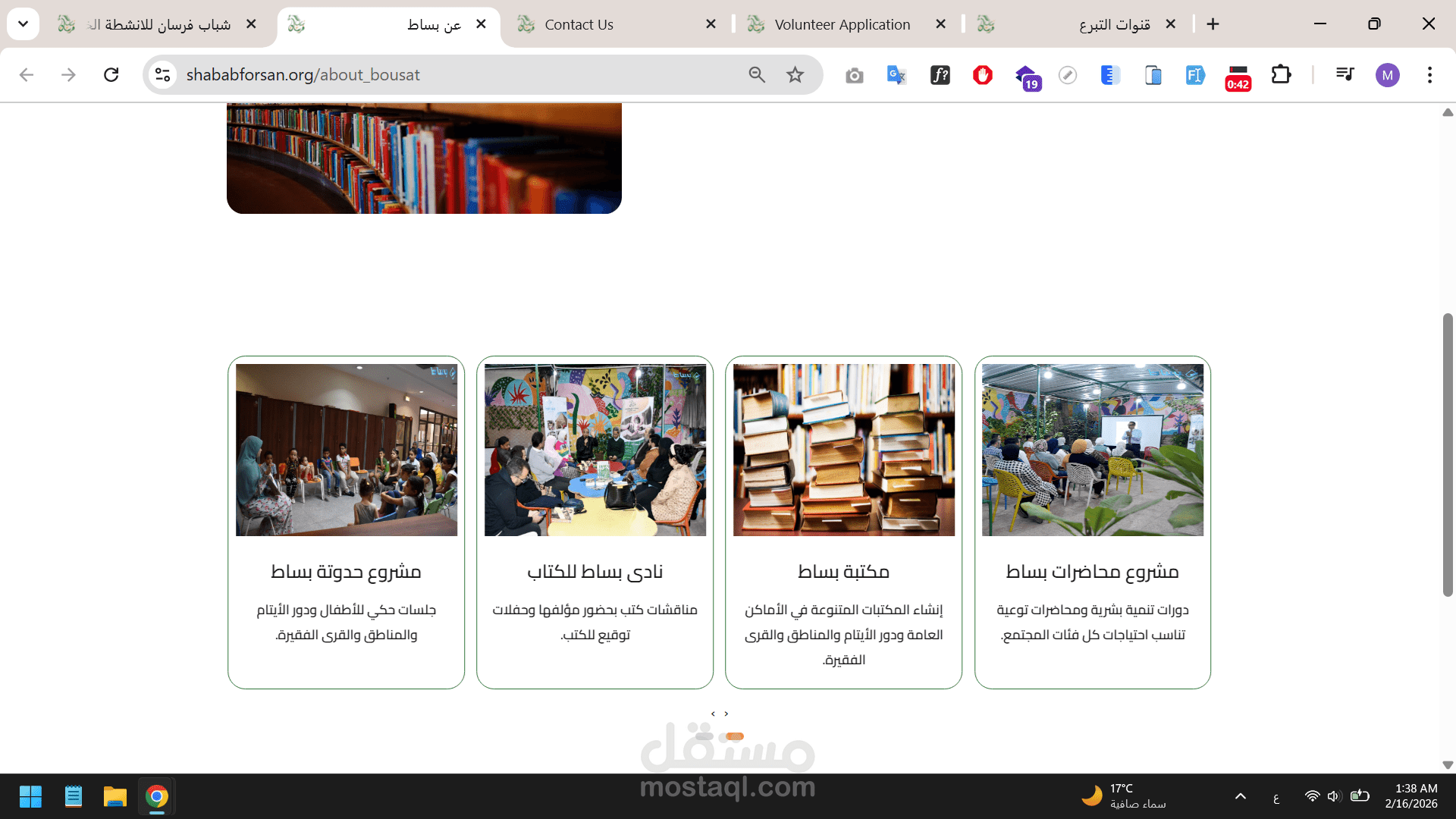Click the site information icon in the address bar
This screenshot has width=1456, height=819.
(x=162, y=74)
